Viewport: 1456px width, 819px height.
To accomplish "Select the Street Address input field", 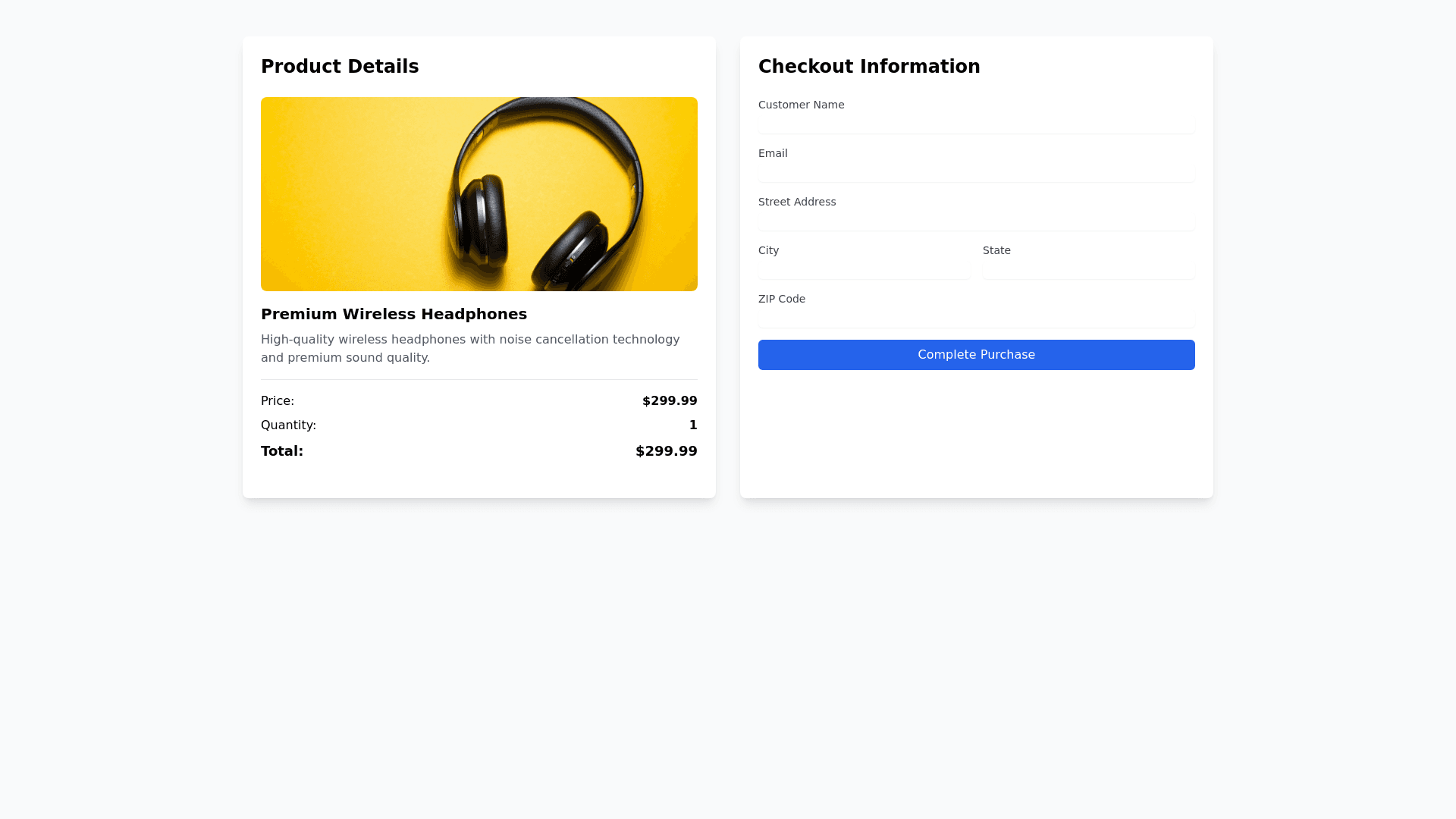I will pos(976,221).
